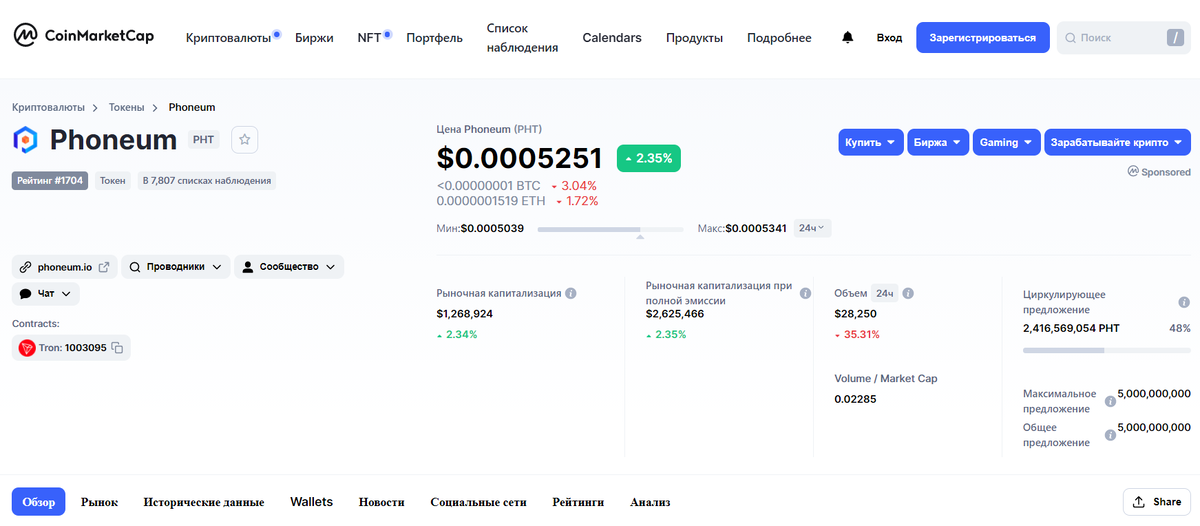This screenshot has width=1200, height=526.
Task: Click the 7,807 списках наблюдения badge
Action: click(207, 181)
